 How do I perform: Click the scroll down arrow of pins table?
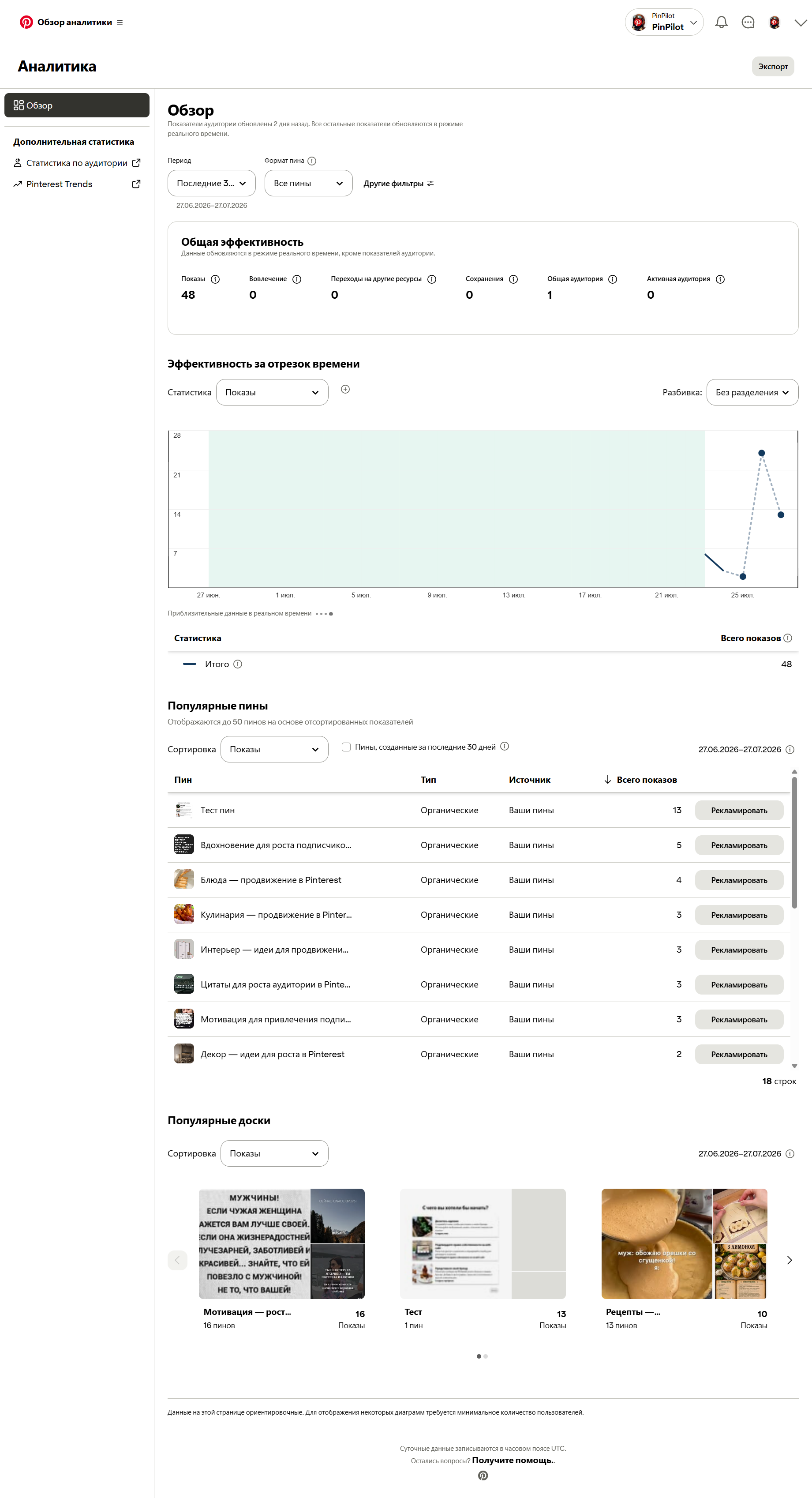pos(794,1066)
